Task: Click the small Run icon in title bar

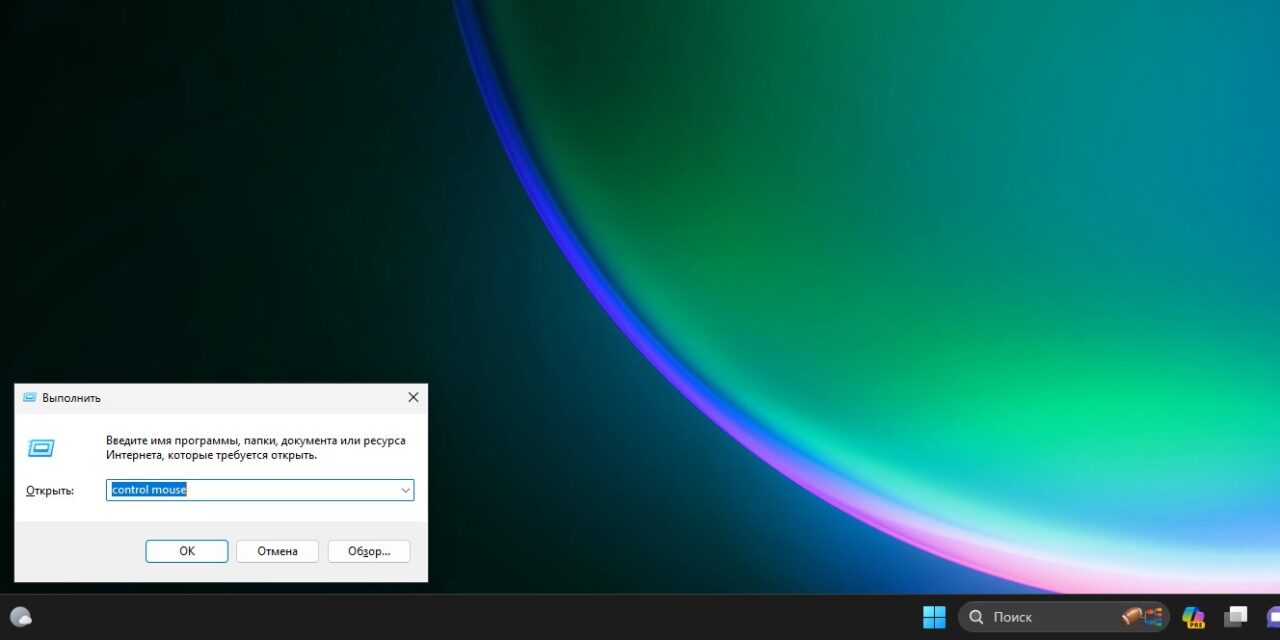Action: pos(29,398)
